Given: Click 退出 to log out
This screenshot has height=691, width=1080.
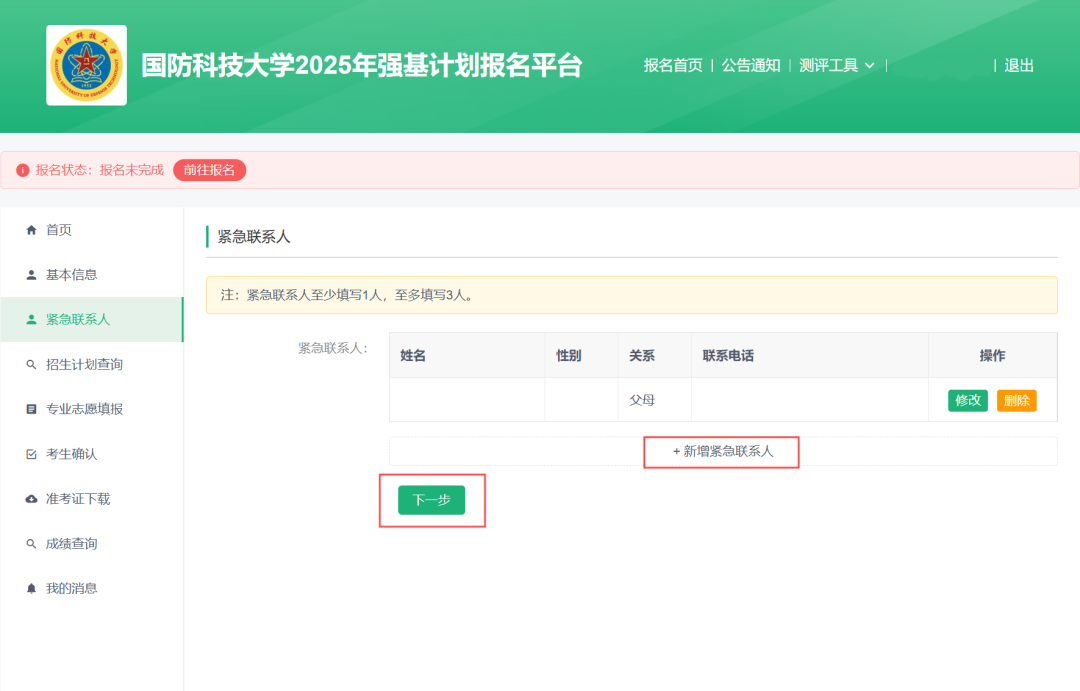Looking at the screenshot, I should [1019, 65].
